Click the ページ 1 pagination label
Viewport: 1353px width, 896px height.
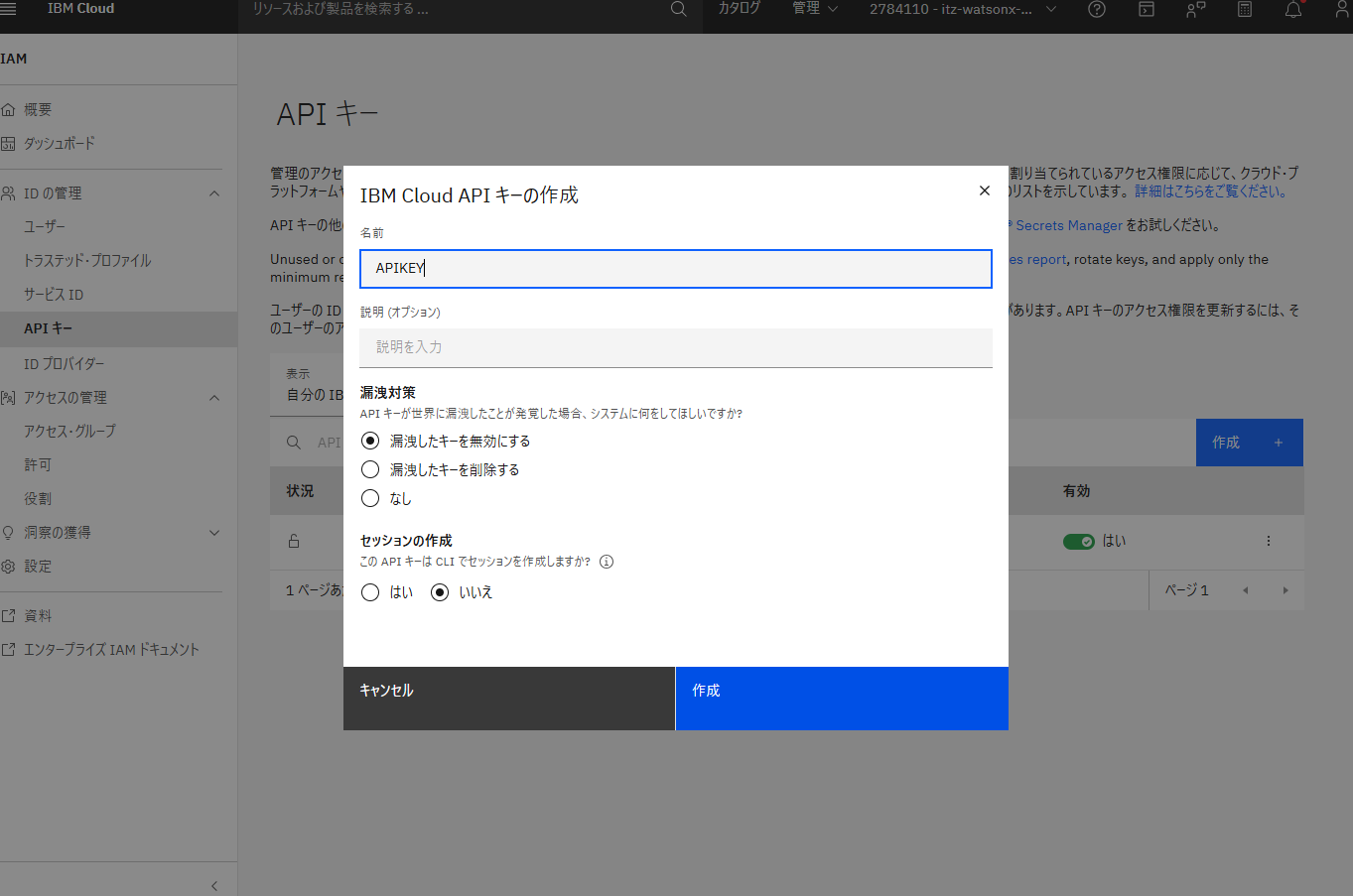[1186, 590]
